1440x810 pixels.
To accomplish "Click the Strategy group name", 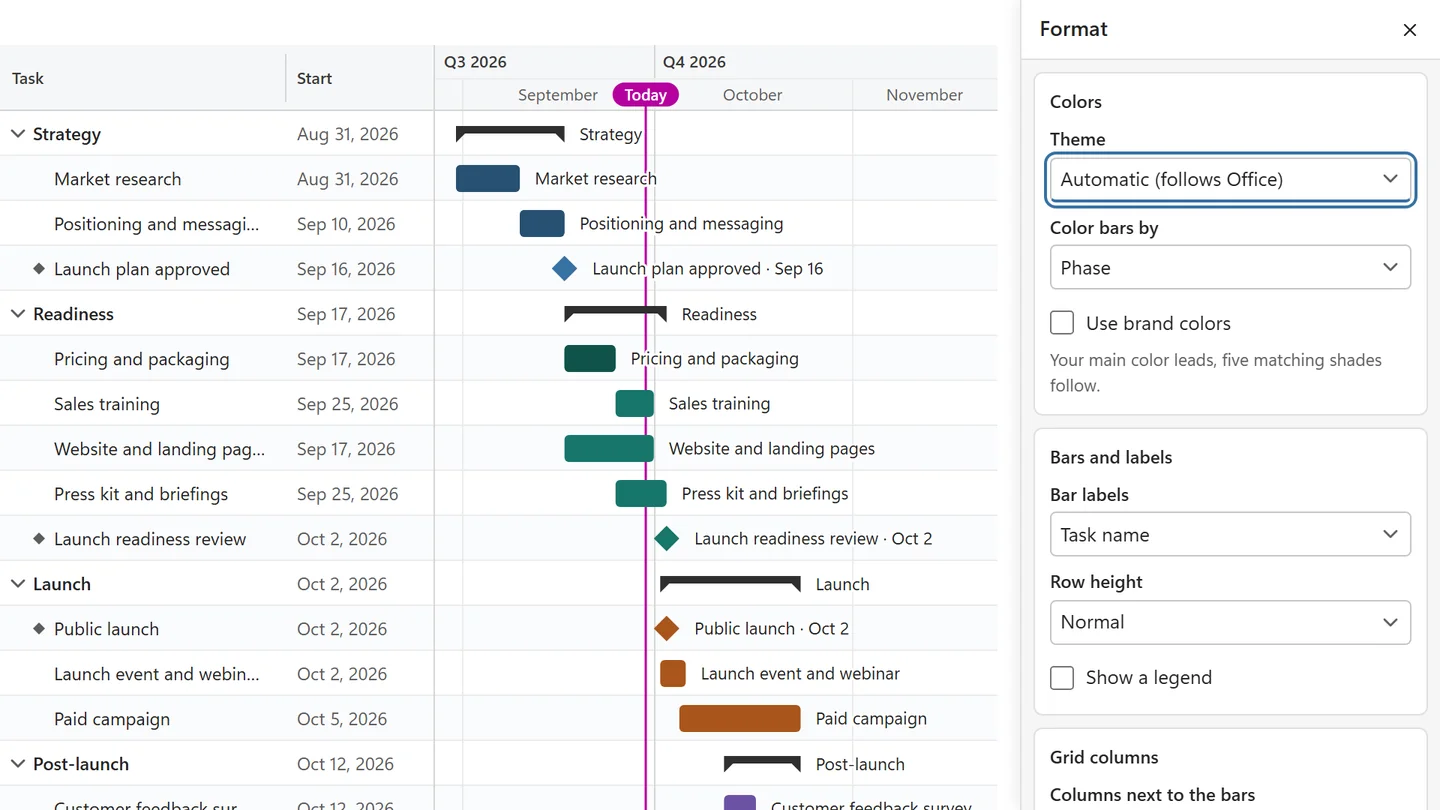I will click(x=67, y=134).
